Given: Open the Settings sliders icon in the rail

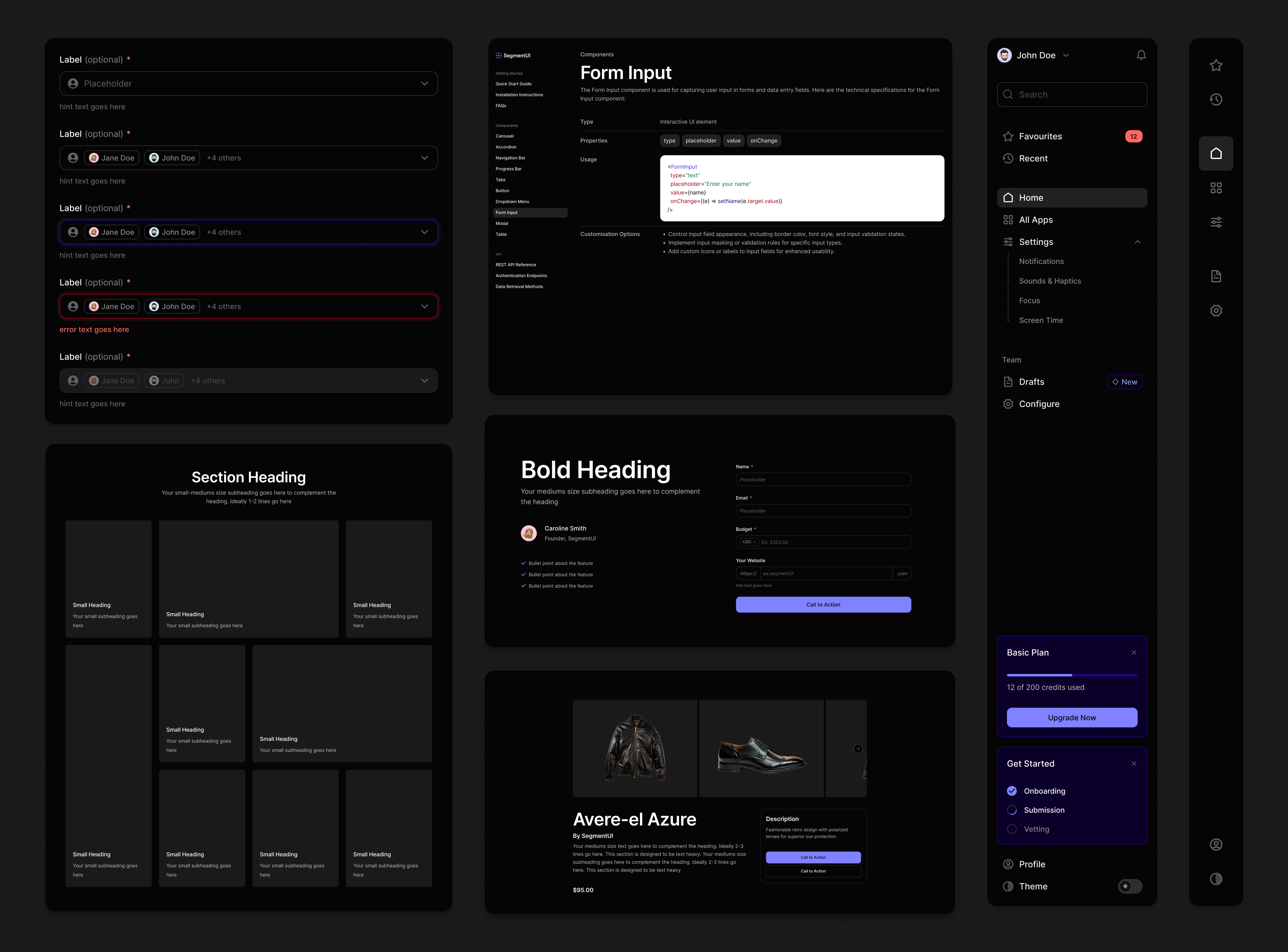Looking at the screenshot, I should click(1217, 222).
